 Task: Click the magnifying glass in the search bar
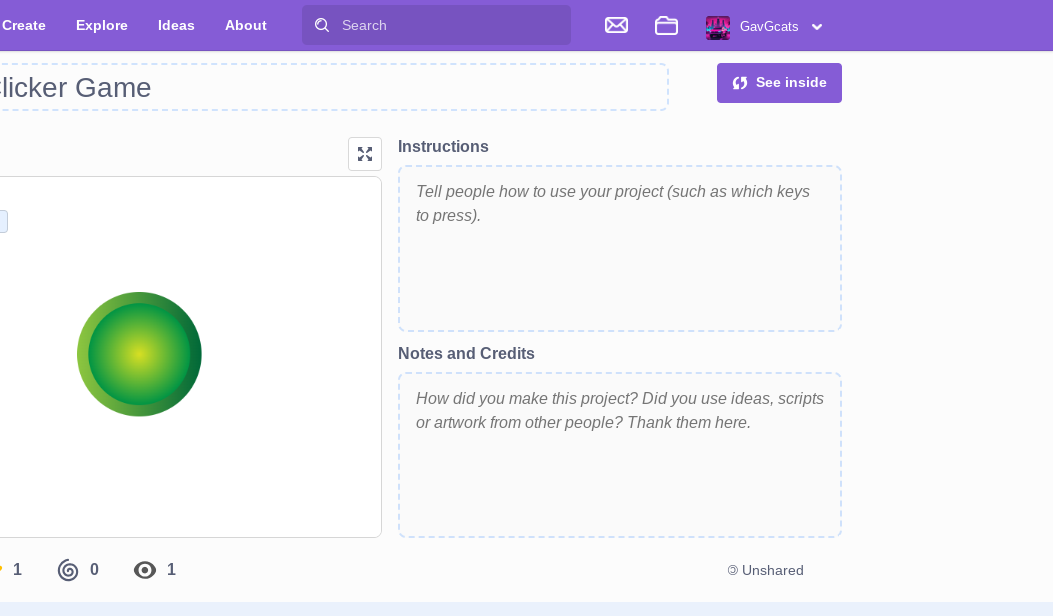tap(321, 24)
